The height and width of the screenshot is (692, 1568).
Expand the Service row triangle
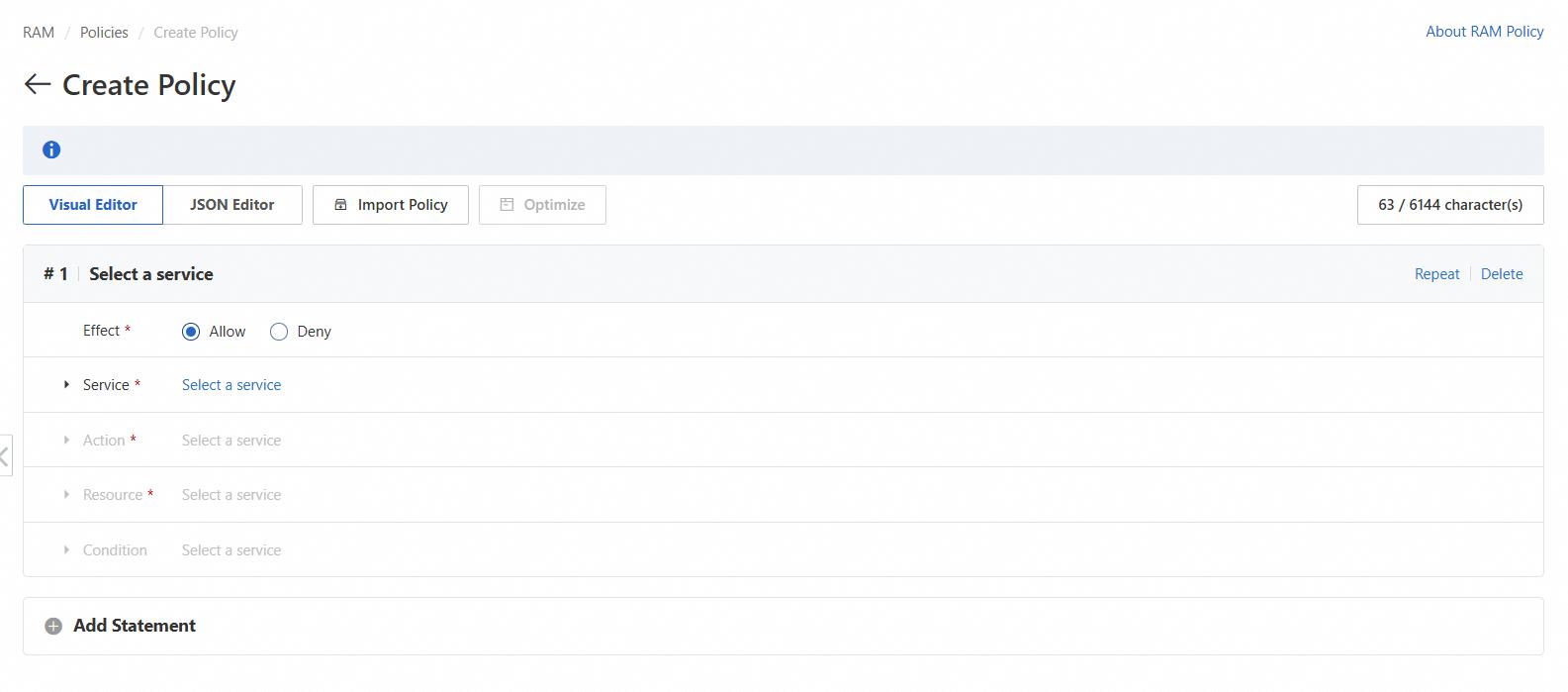(66, 384)
